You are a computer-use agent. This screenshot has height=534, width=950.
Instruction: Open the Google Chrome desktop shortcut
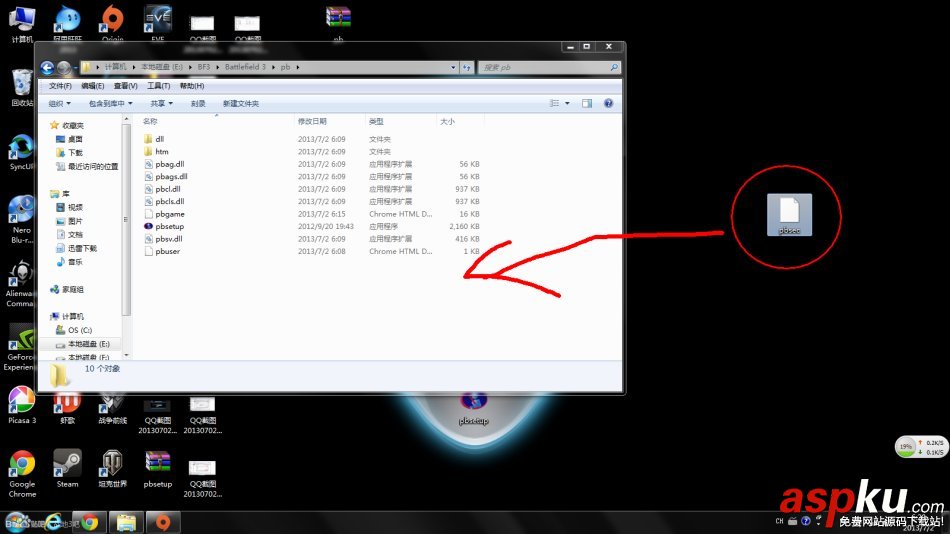(x=22, y=474)
